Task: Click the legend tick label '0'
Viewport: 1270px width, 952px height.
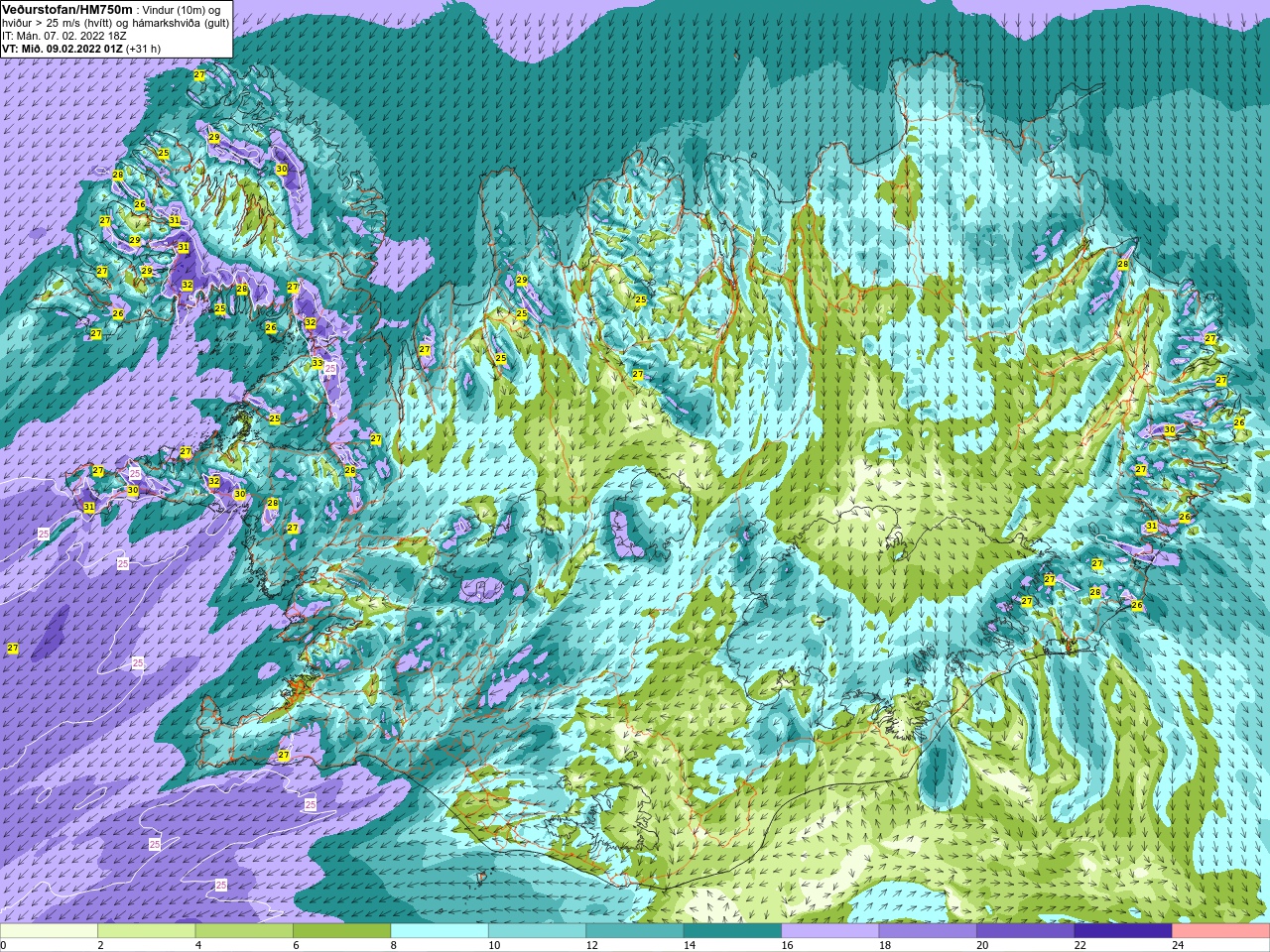Action: [x=4, y=945]
